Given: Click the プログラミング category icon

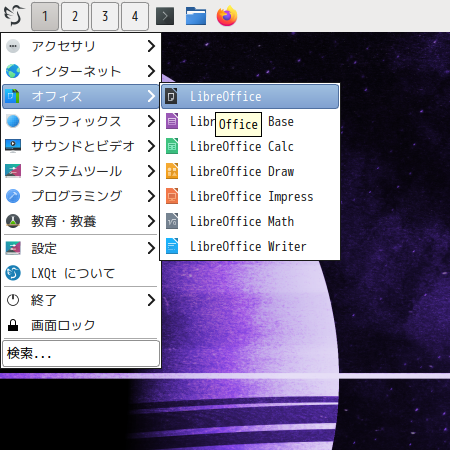Looking at the screenshot, I should [13, 196].
